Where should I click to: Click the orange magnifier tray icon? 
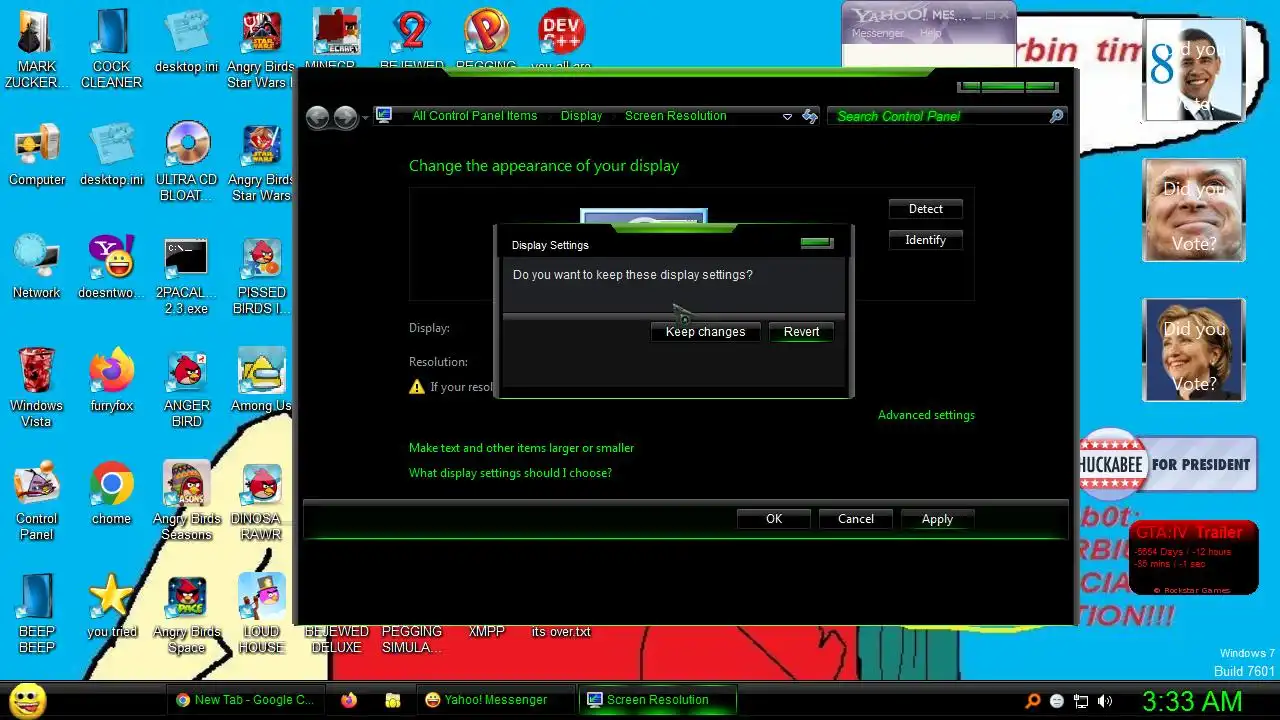click(x=1033, y=701)
